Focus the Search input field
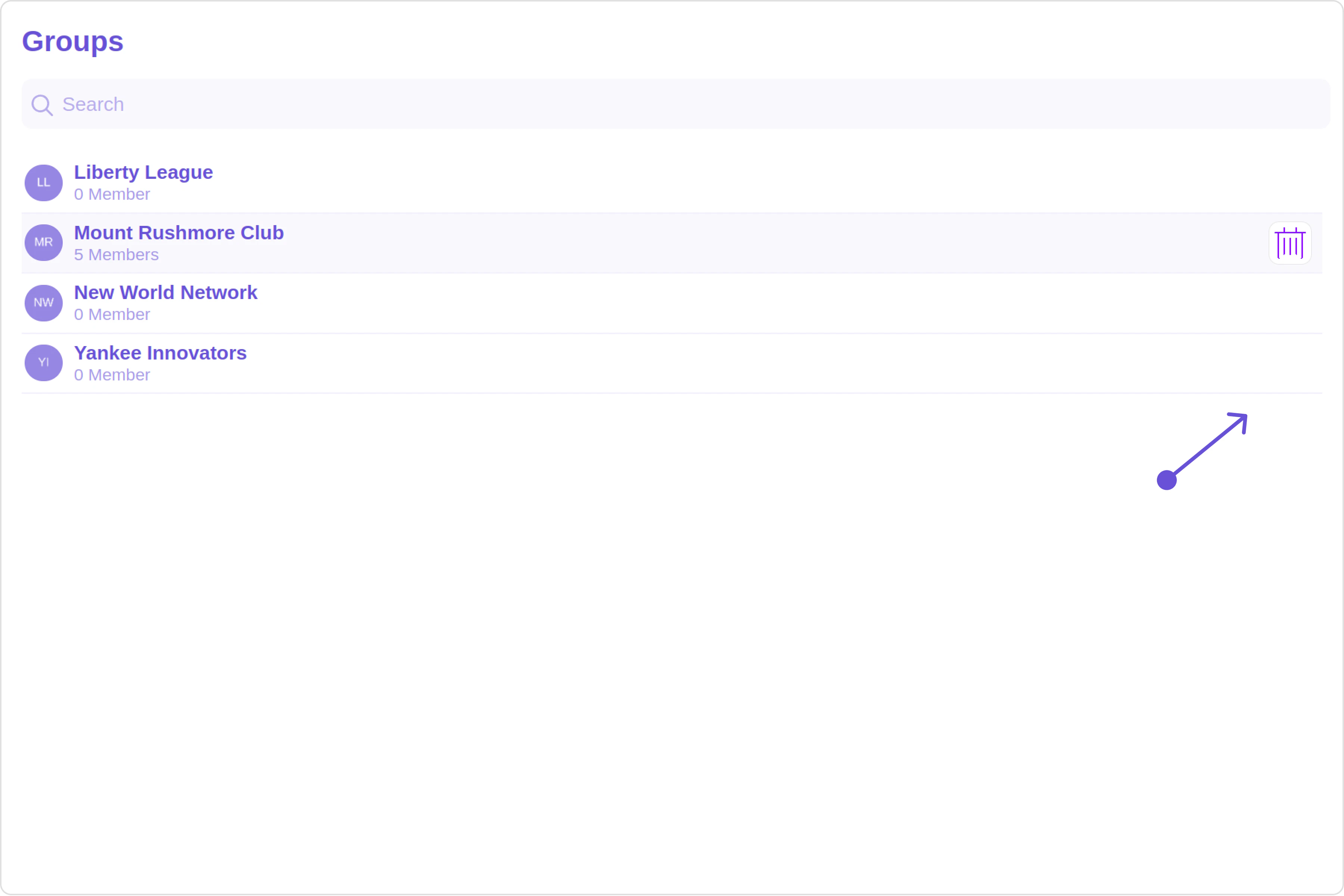 [674, 105]
